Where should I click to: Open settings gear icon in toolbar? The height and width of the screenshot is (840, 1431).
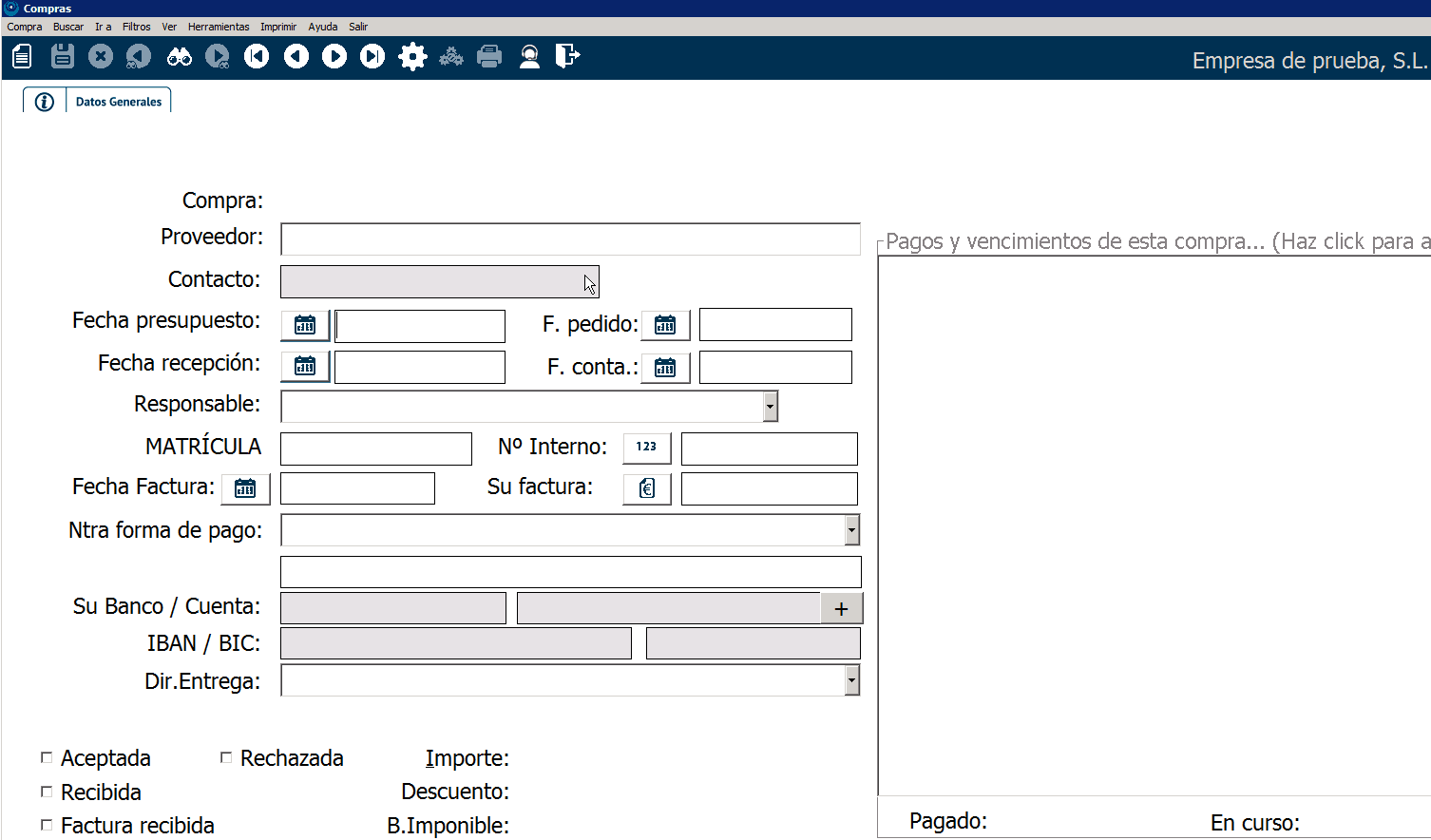(x=412, y=57)
